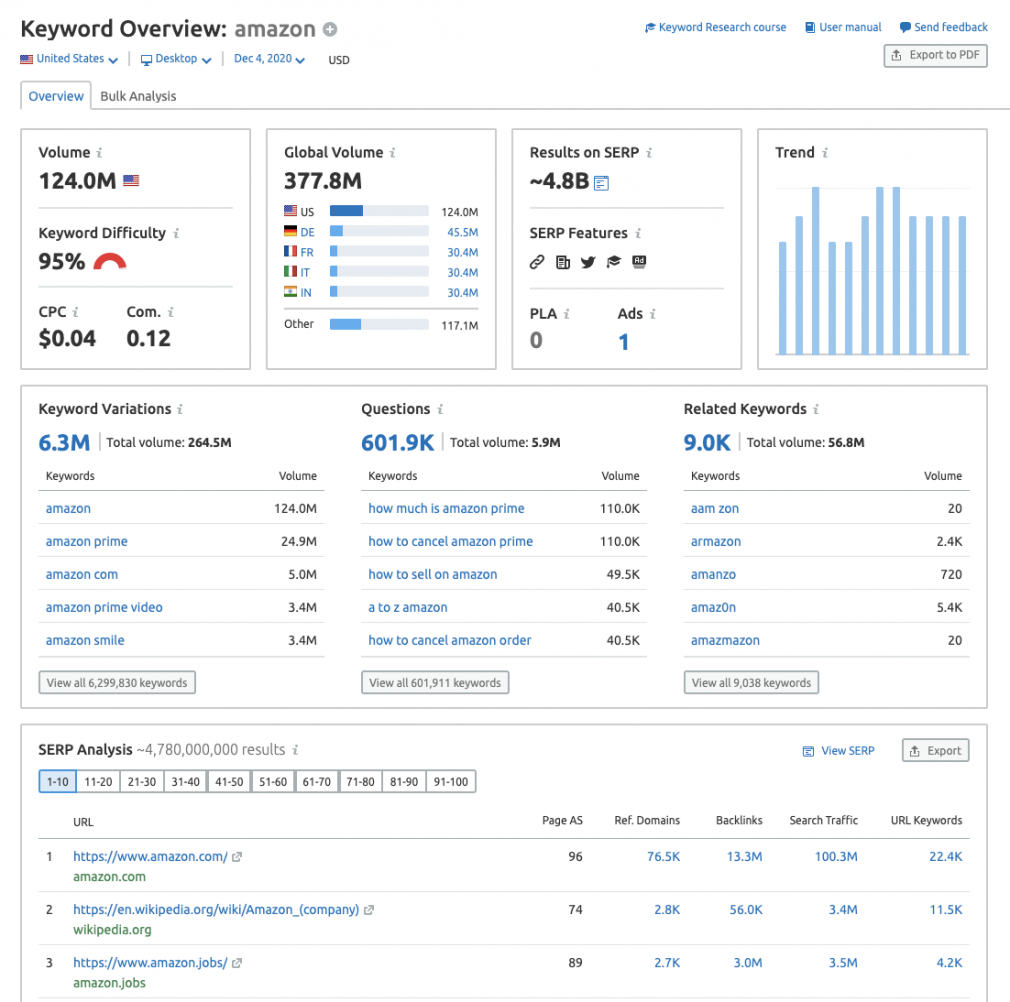Click the plus icon next to amazon
The height and width of the screenshot is (1002, 1010).
330,30
